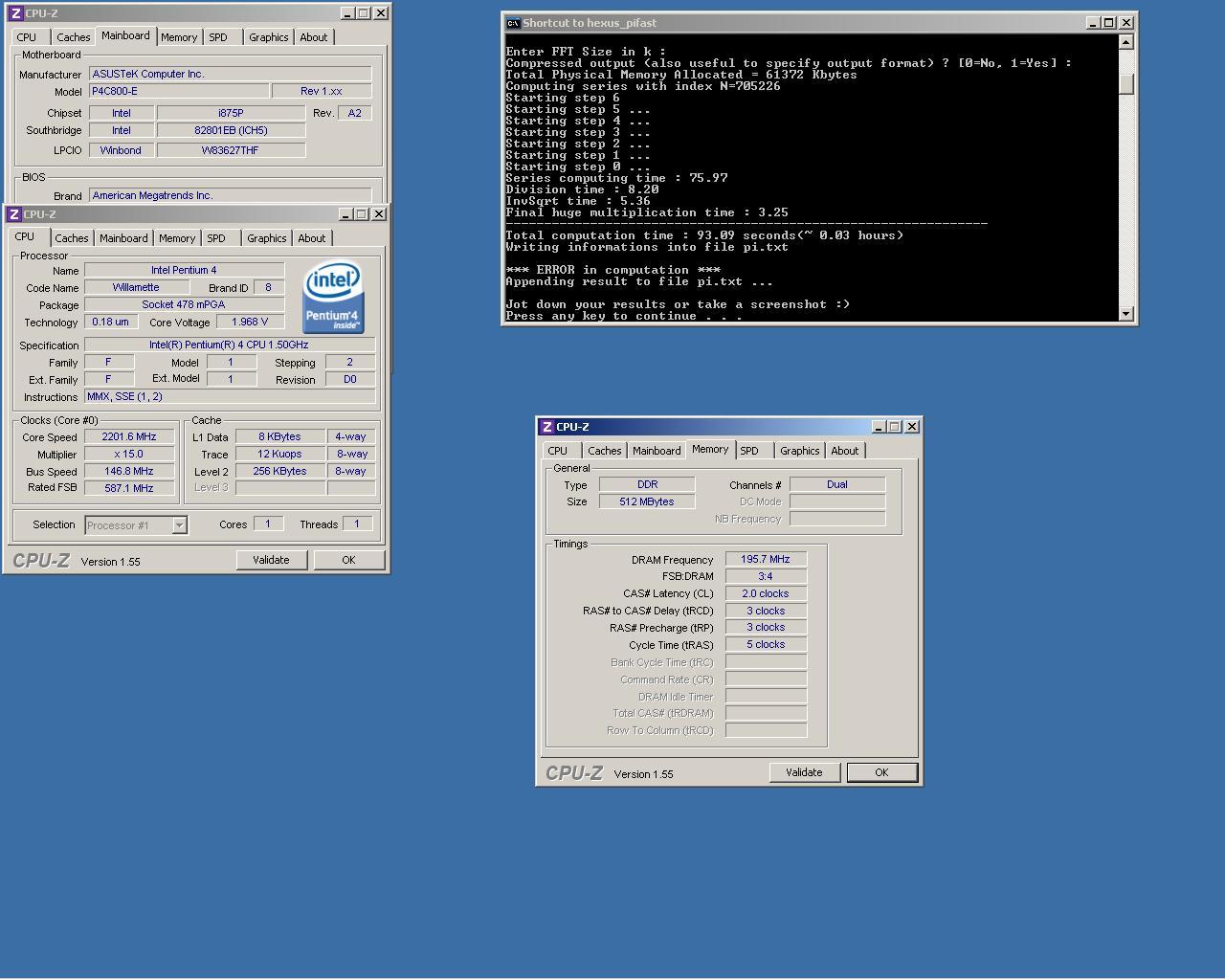1225x980 pixels.
Task: Click the console scrollbar down arrow
Action: point(1125,313)
